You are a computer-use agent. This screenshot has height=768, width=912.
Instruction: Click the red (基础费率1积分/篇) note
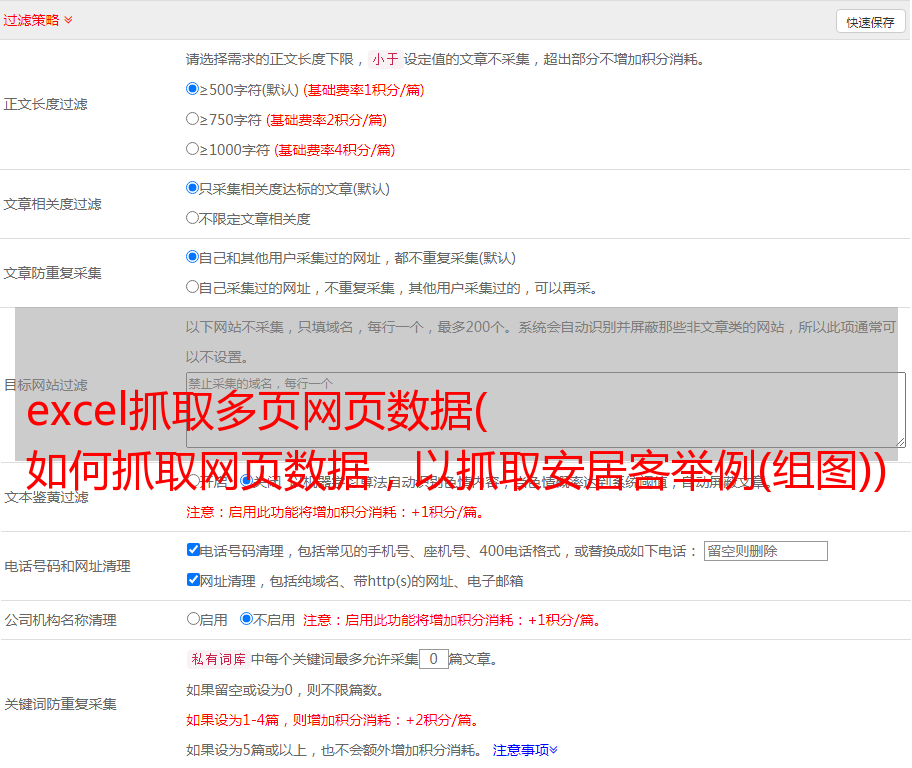coord(364,90)
